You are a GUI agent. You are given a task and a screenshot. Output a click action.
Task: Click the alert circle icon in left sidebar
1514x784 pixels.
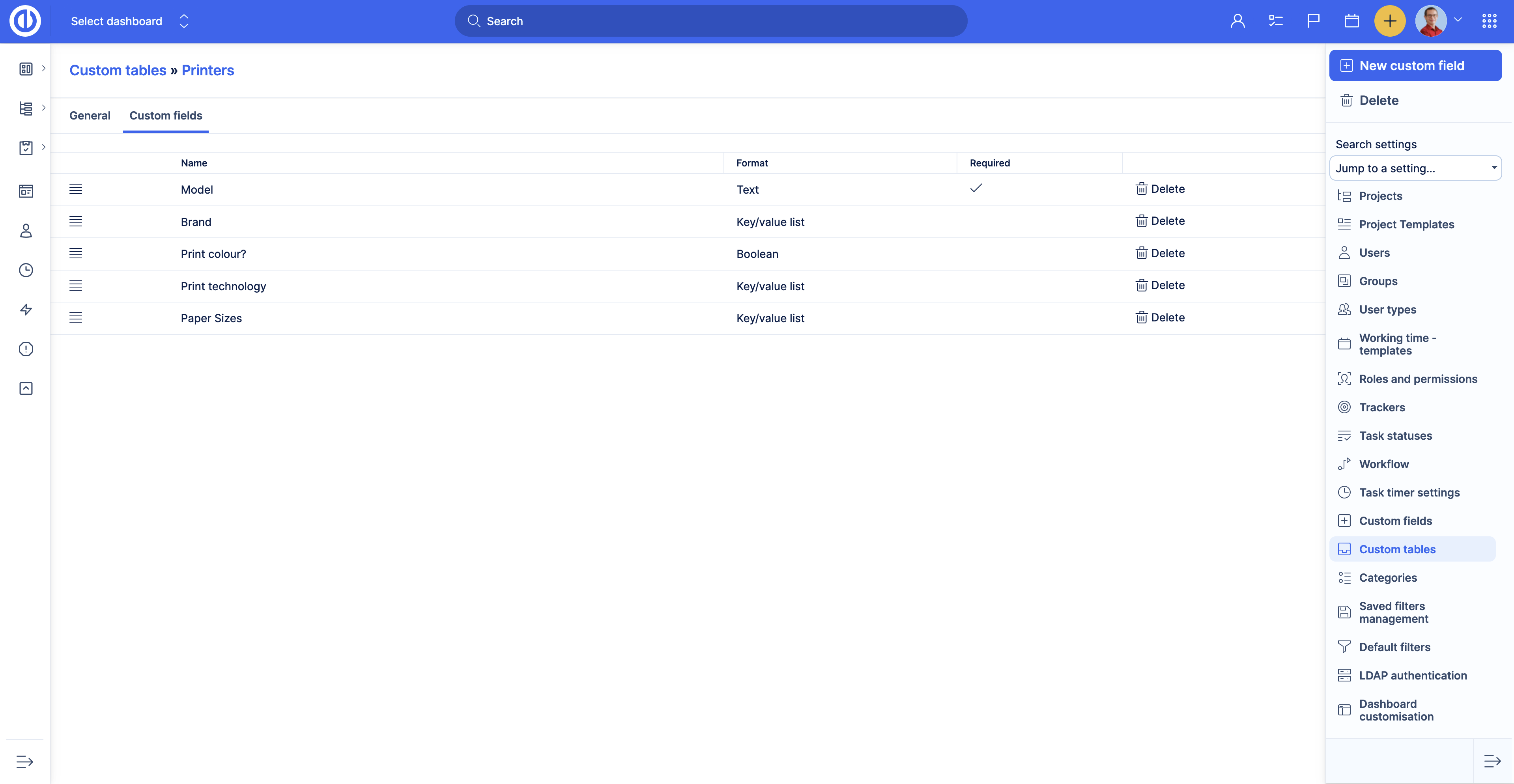point(26,349)
